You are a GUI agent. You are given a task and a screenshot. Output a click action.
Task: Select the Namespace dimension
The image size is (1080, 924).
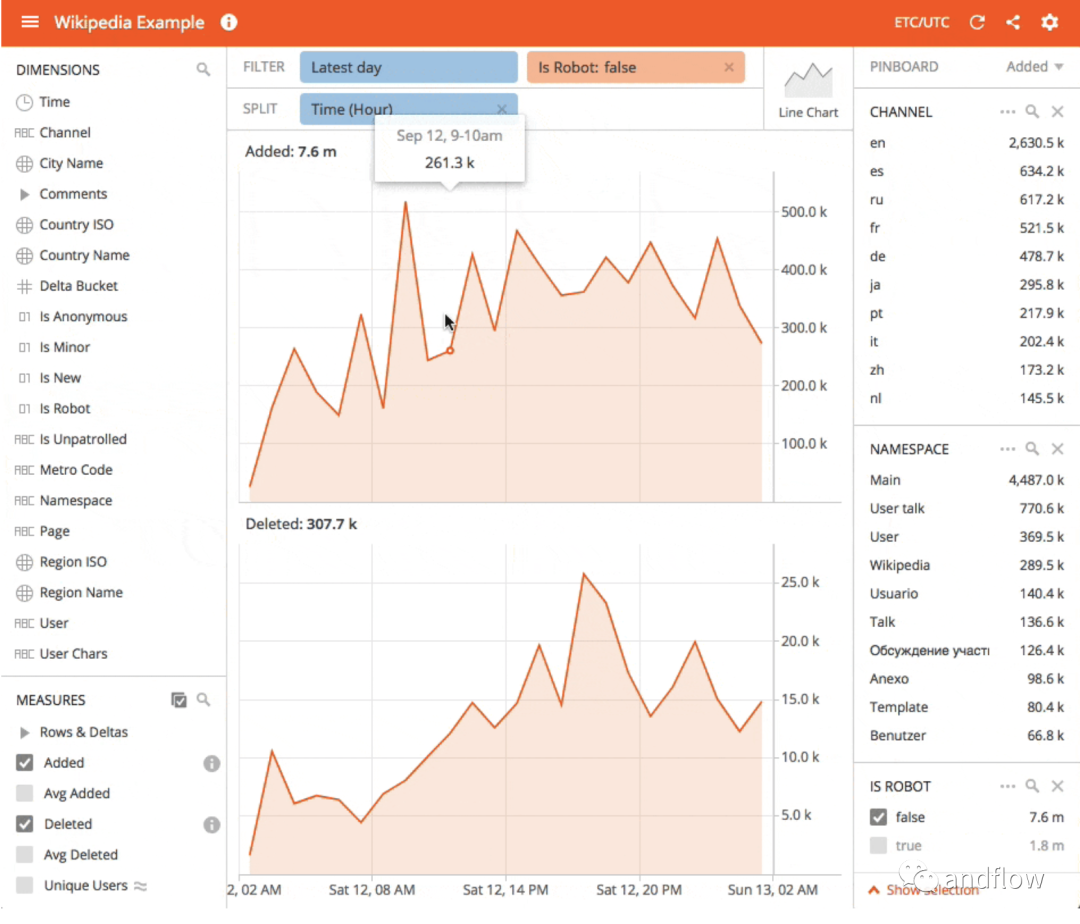[76, 501]
